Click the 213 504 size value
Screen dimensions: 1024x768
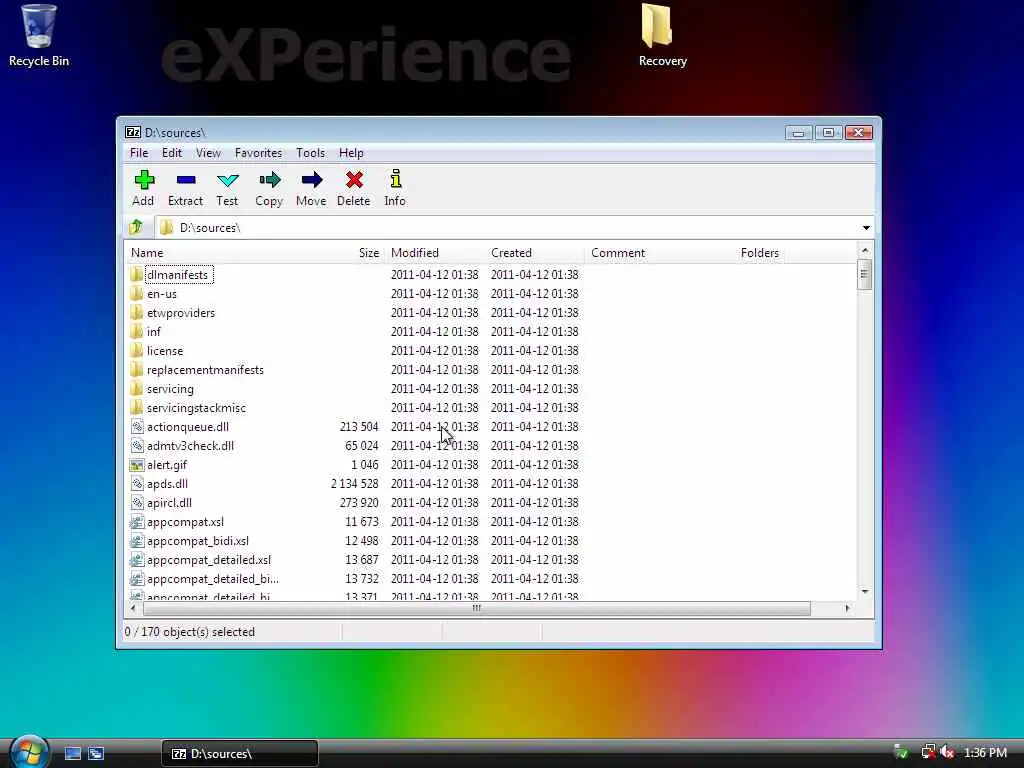pos(359,426)
